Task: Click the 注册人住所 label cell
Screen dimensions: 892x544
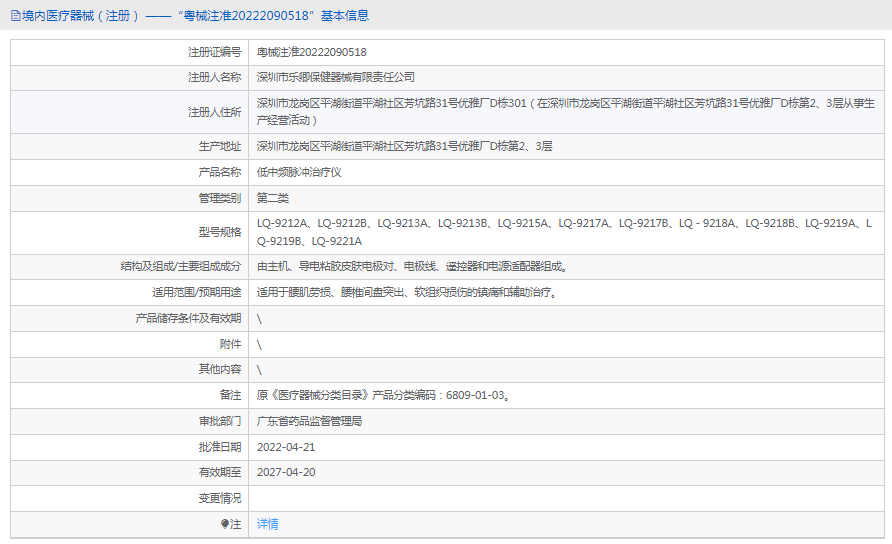Action: pos(130,112)
